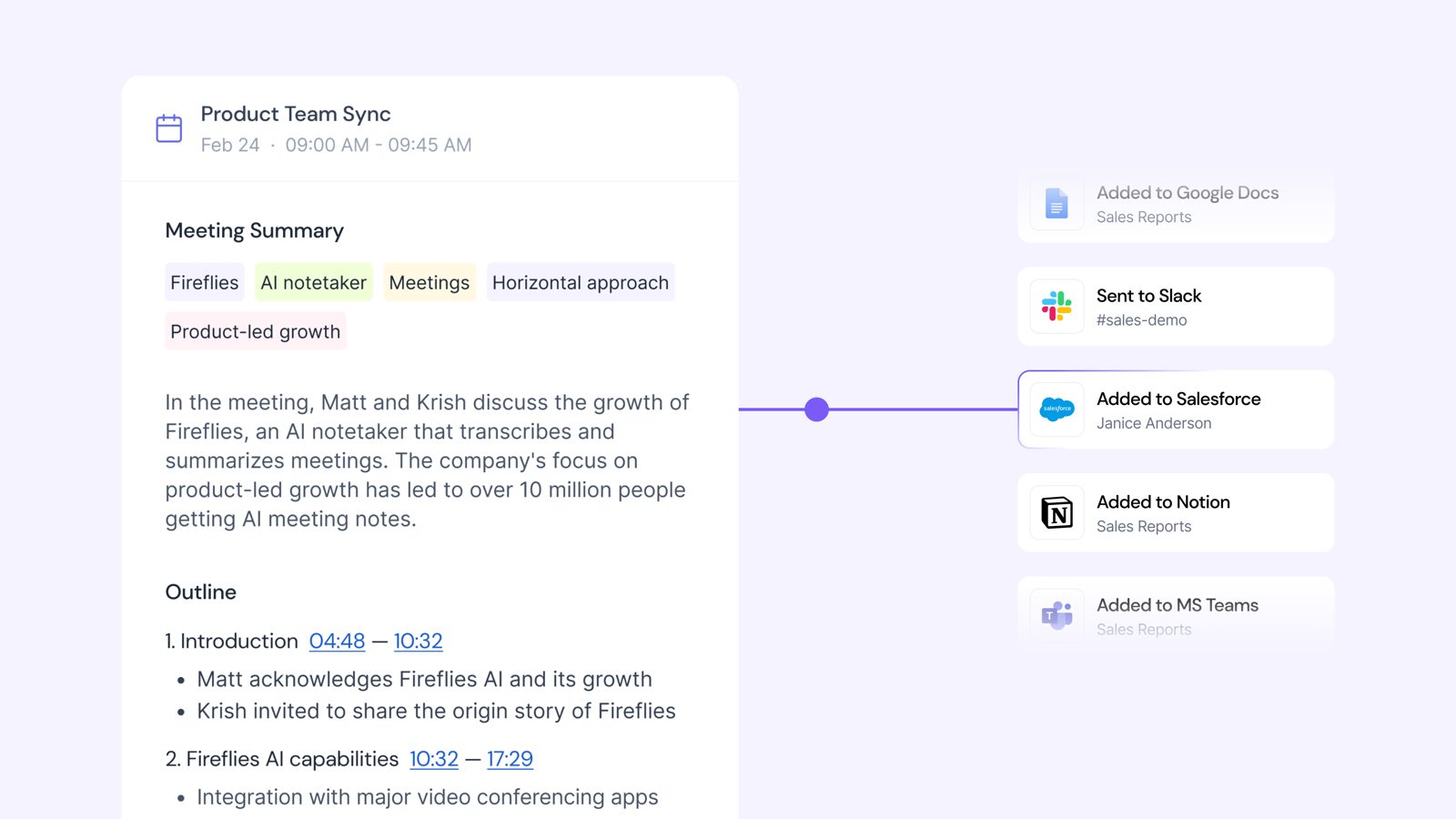
Task: Click Sales Reports under Added to Notion
Action: pyautogui.click(x=1144, y=526)
